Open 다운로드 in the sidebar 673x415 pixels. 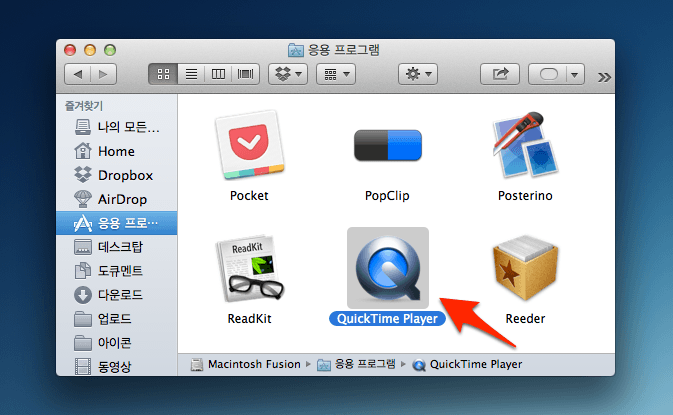click(117, 295)
